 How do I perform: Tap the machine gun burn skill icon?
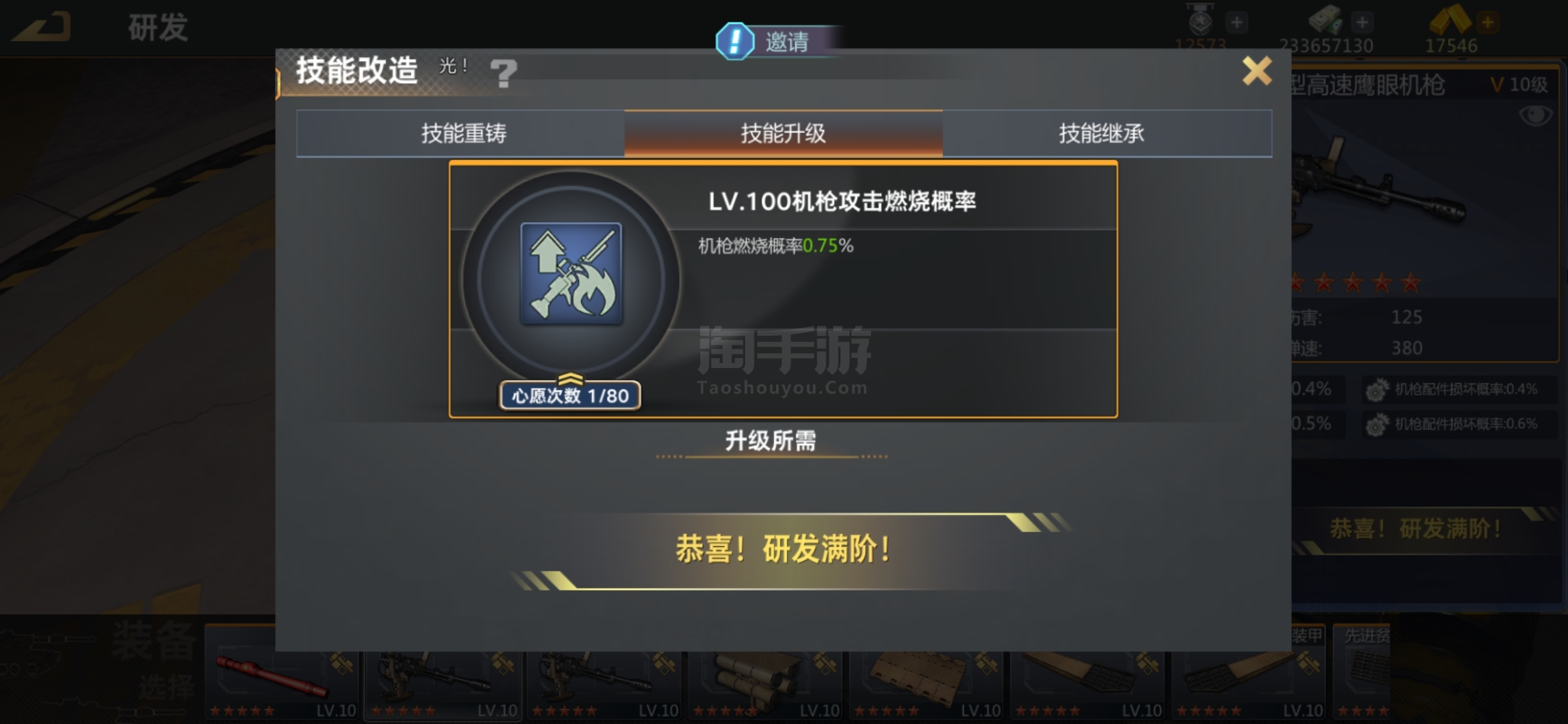point(571,274)
